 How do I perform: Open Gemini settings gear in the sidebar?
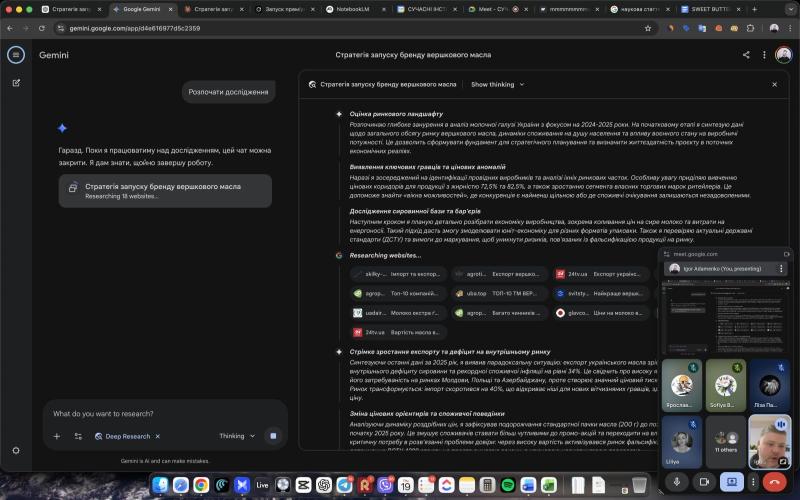16,450
